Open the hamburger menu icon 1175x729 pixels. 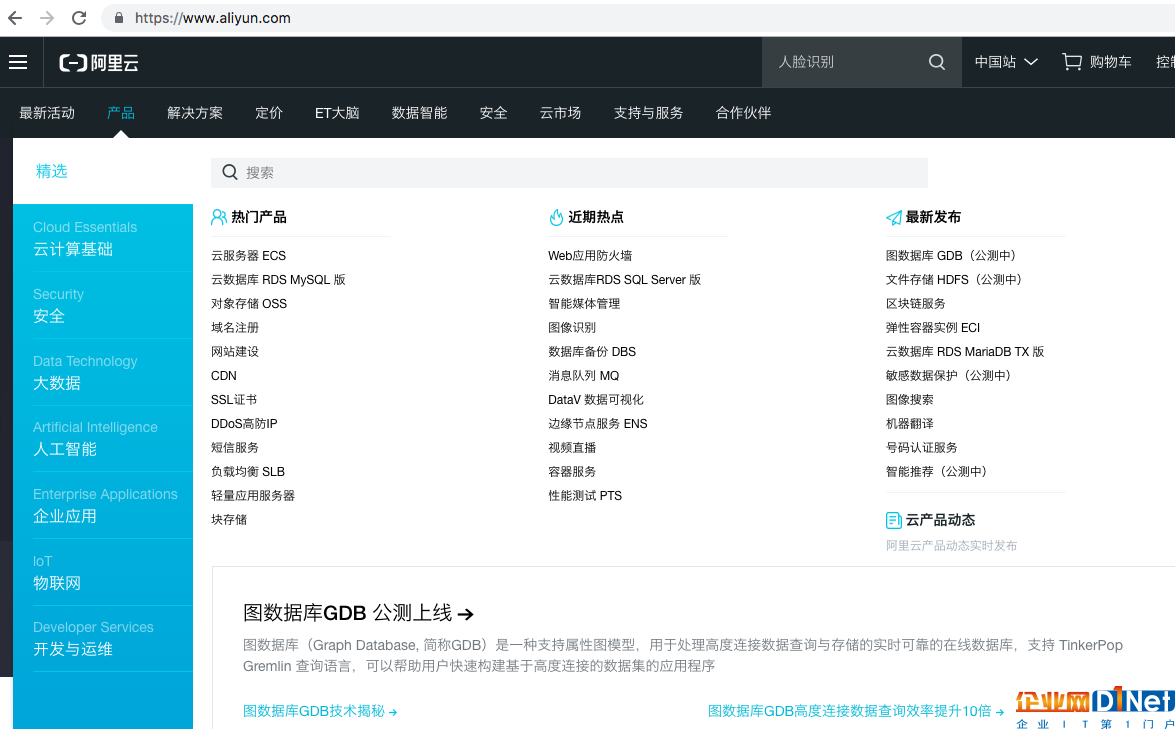tap(18, 62)
